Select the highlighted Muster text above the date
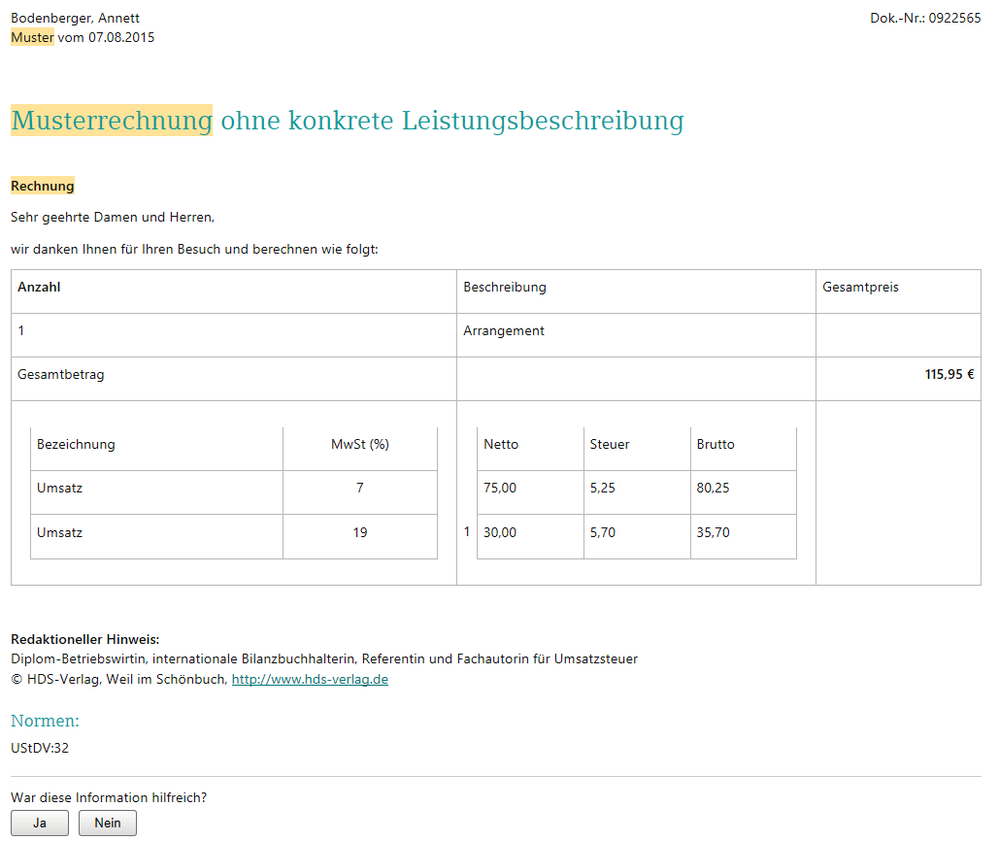Image resolution: width=999 pixels, height=849 pixels. 32,37
